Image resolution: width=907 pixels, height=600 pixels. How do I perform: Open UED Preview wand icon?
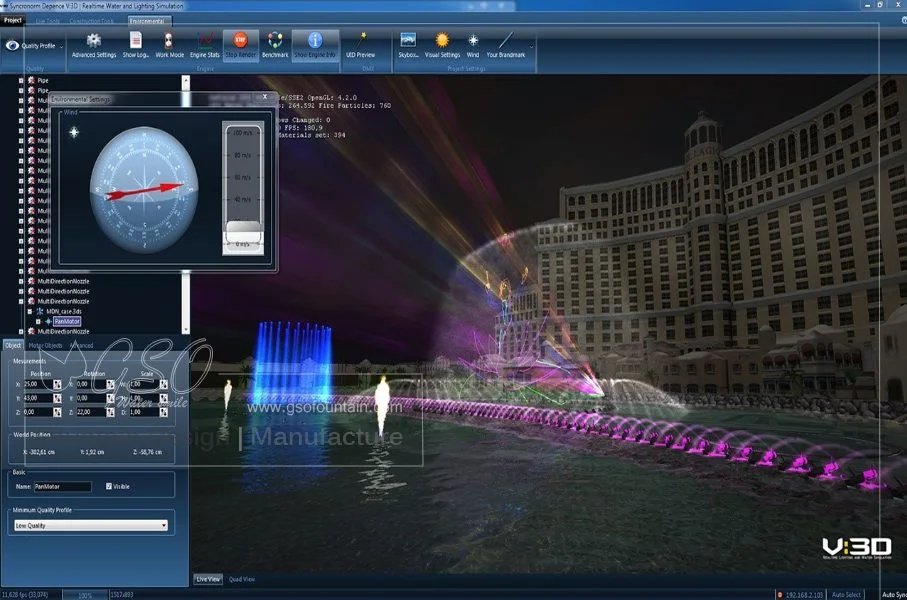pyautogui.click(x=361, y=40)
